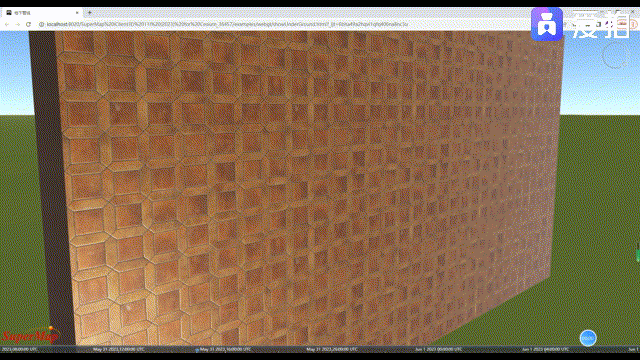Go forward to the next page

pyautogui.click(x=18, y=24)
